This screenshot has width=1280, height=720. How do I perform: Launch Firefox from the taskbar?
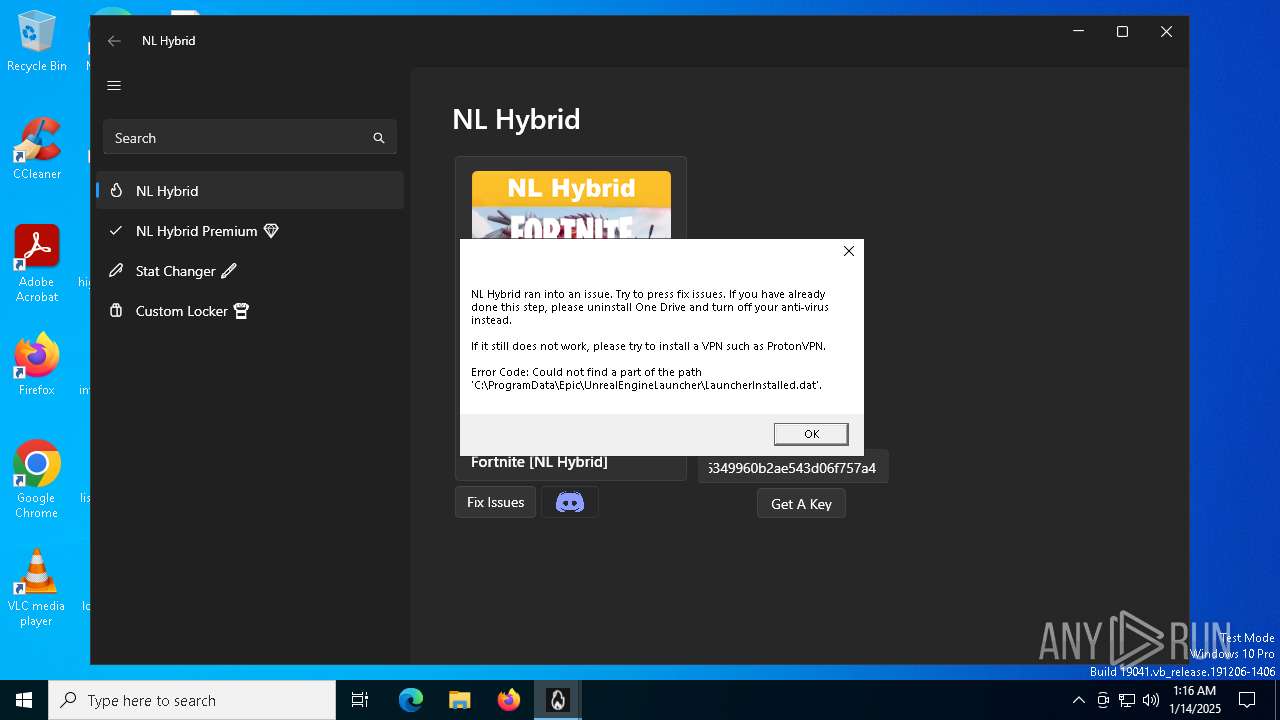(509, 700)
